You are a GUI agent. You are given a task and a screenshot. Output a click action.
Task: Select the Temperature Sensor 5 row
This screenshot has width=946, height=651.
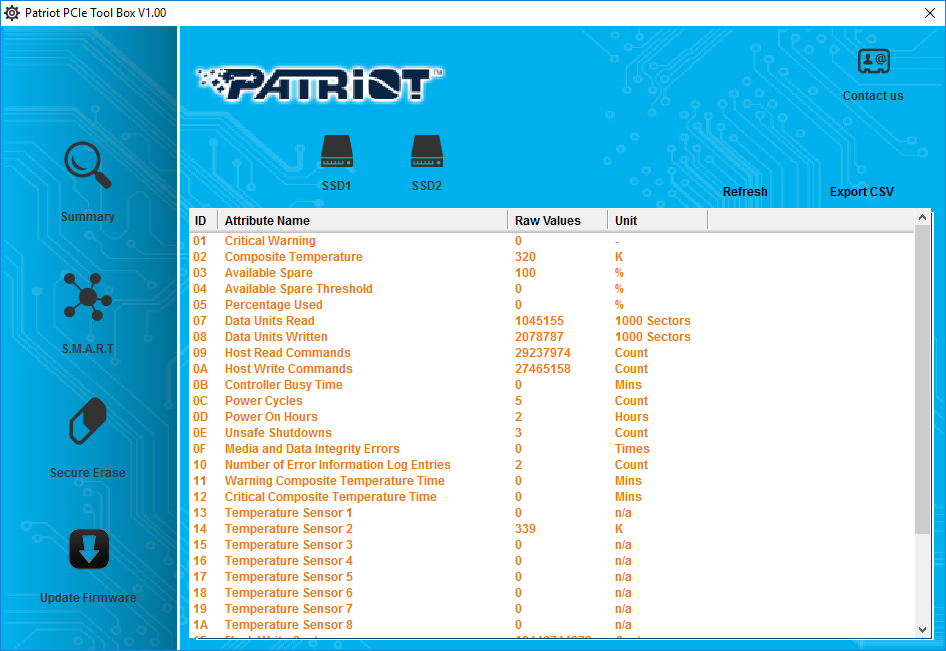point(551,577)
